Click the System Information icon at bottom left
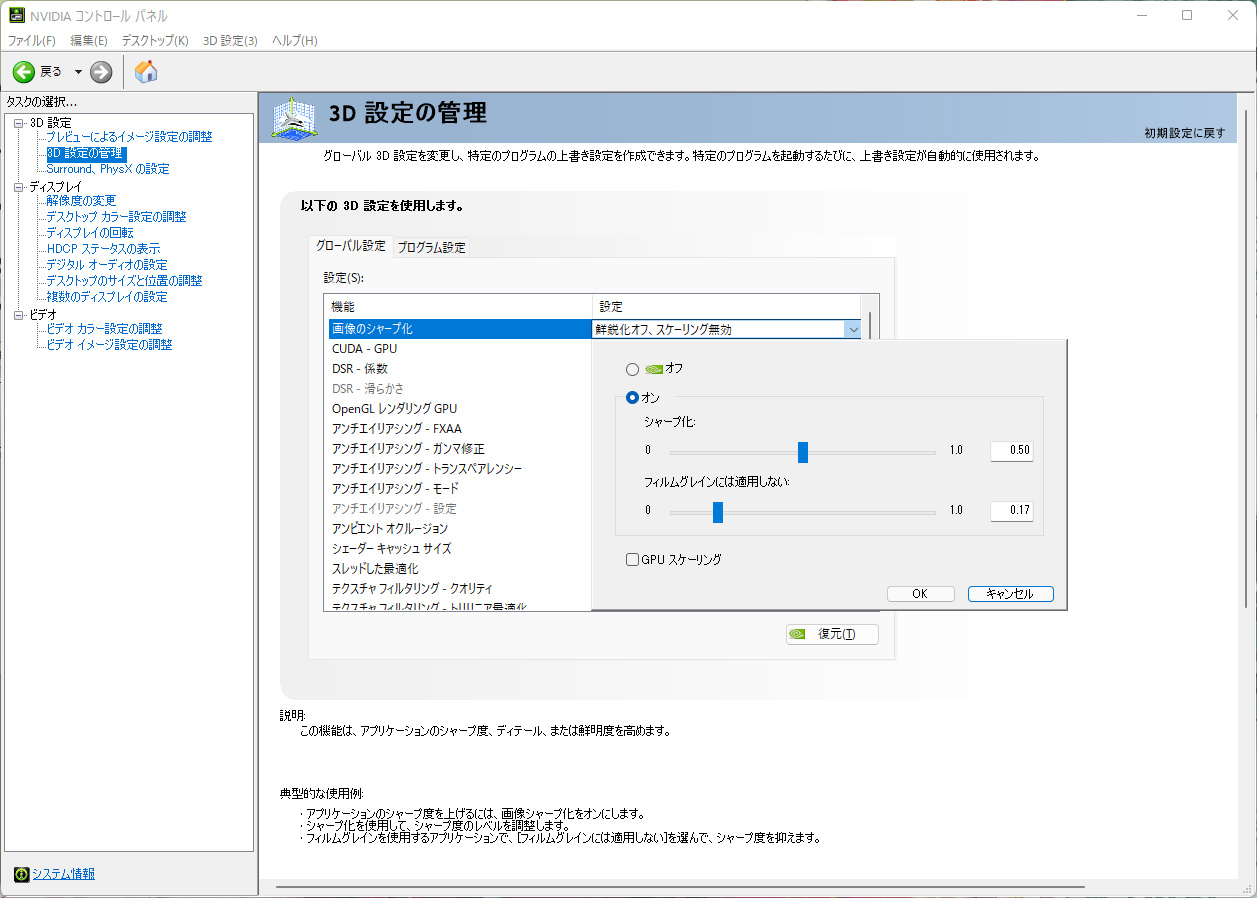This screenshot has width=1257, height=898. (22, 874)
